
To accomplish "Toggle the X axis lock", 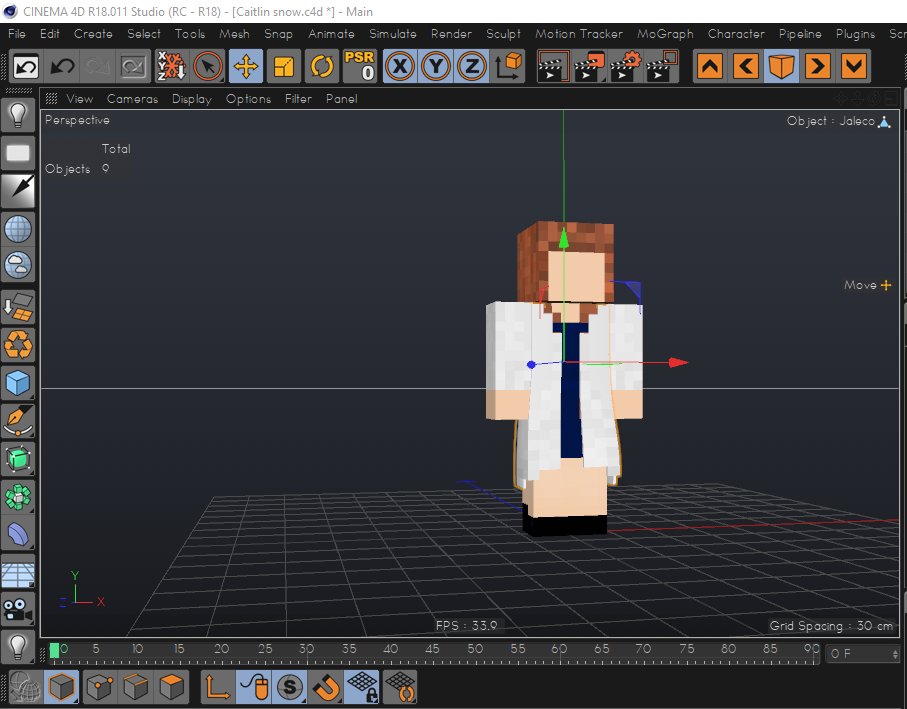I will tap(400, 67).
